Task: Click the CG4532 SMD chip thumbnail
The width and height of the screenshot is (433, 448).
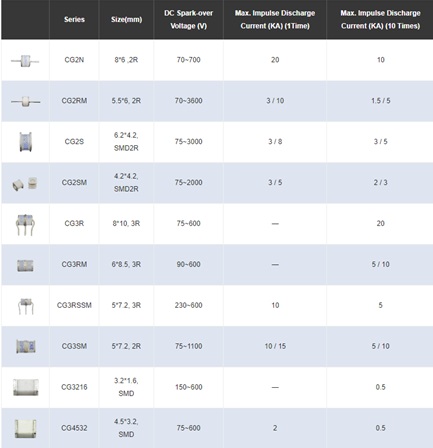Action: (26, 428)
